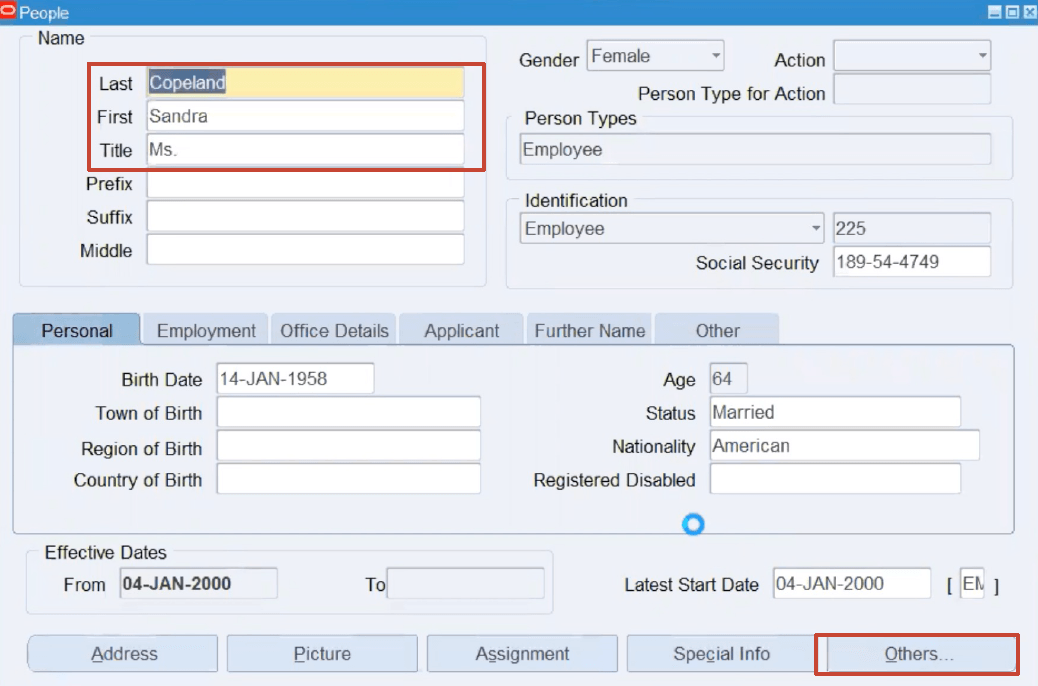Screen dimensions: 1038x686
Task: Click the Effective Dates To field
Action: coord(465,583)
